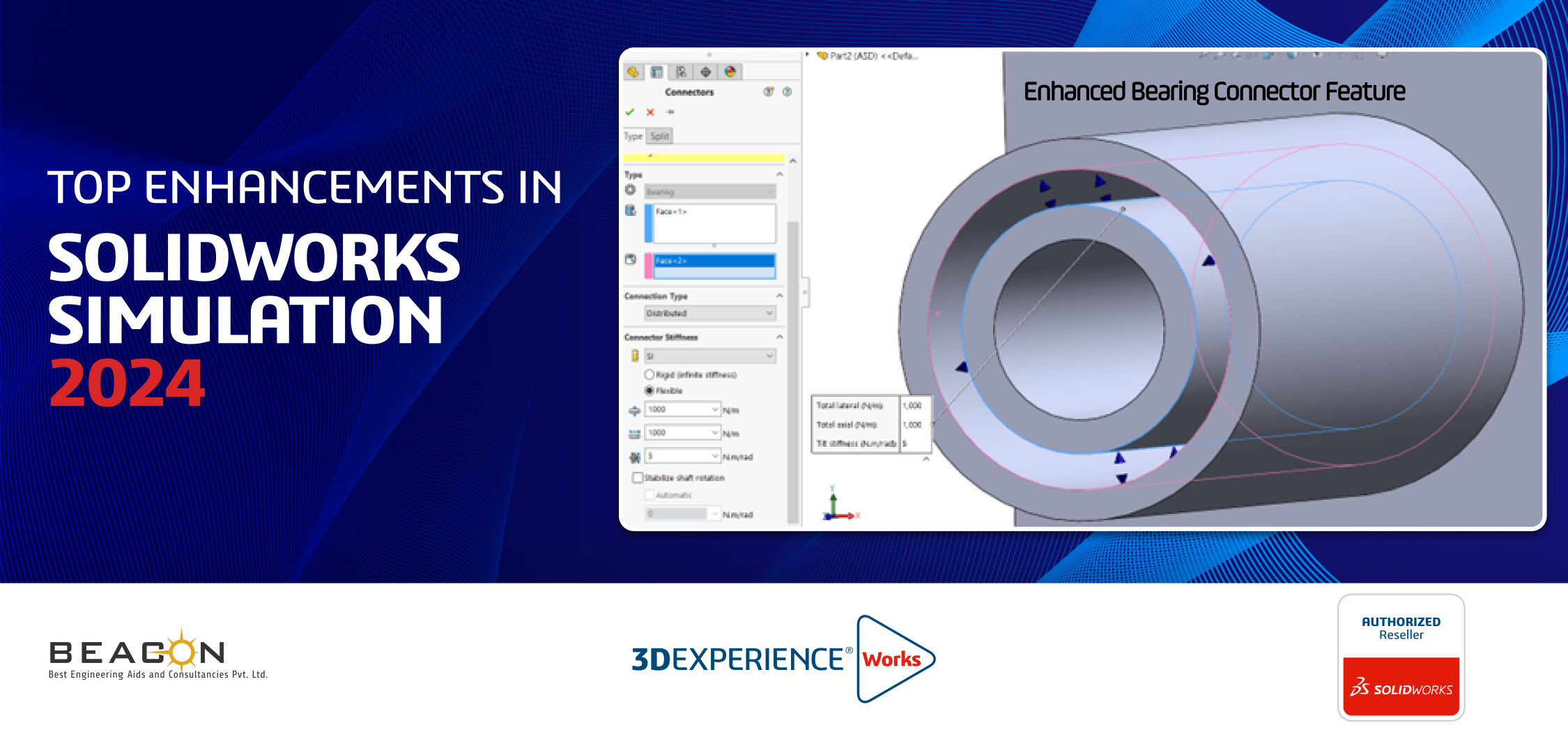The height and width of the screenshot is (732, 1568).
Task: Collapse the Type section chevron
Action: [x=780, y=174]
